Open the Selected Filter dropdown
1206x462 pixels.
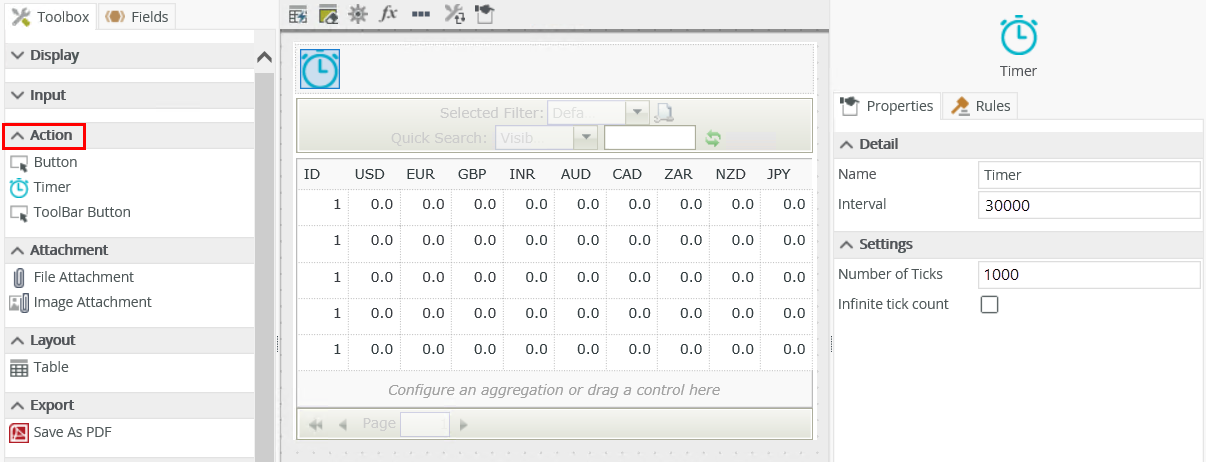click(637, 113)
